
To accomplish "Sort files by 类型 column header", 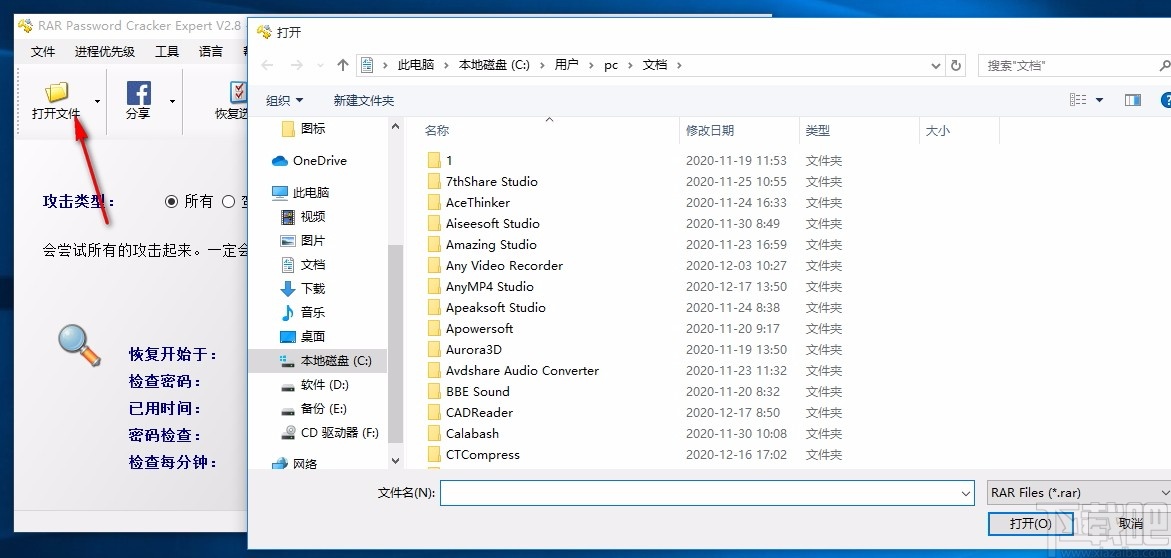I will pyautogui.click(x=818, y=131).
